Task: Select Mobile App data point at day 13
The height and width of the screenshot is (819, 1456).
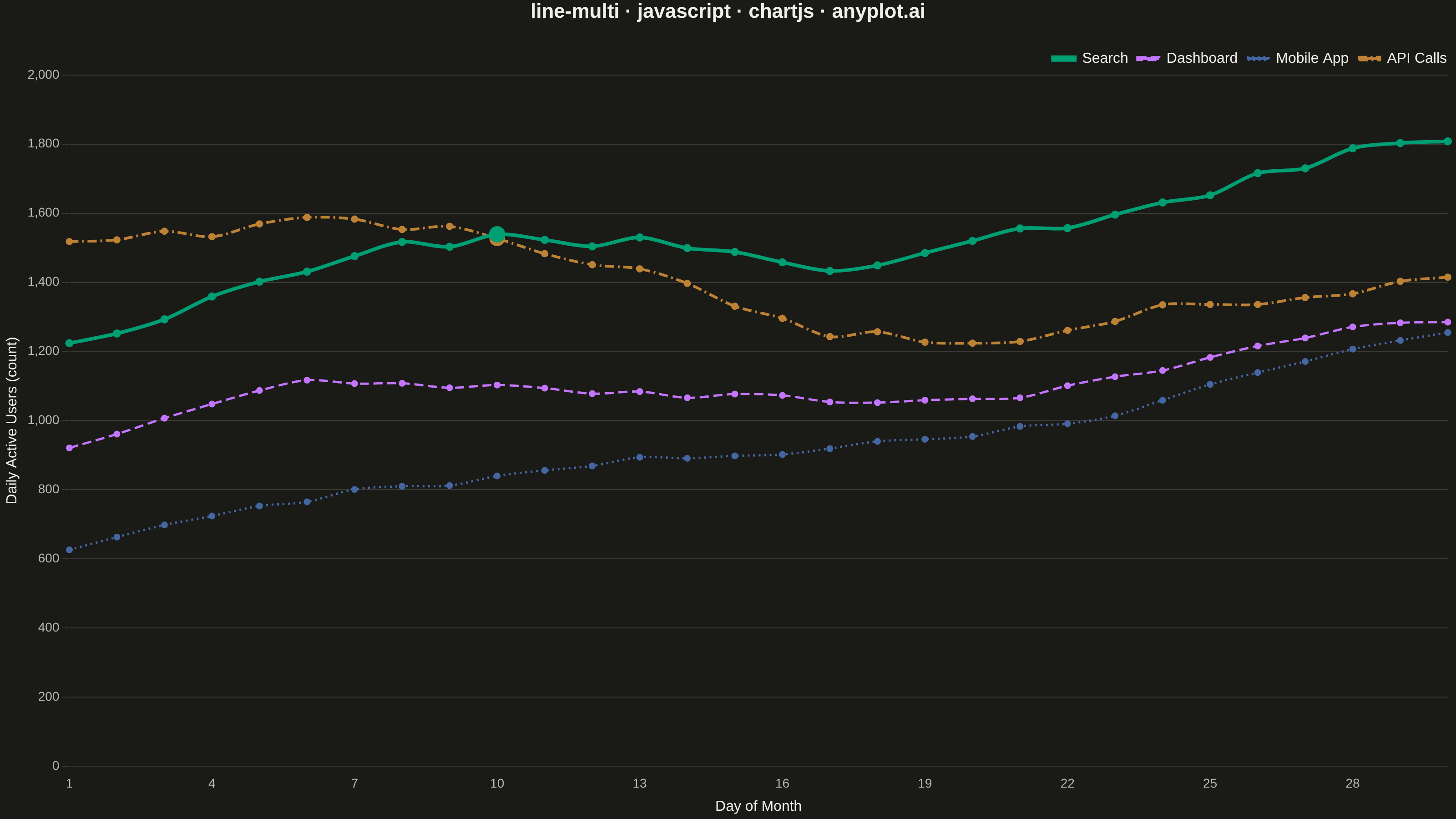Action: pyautogui.click(x=640, y=457)
